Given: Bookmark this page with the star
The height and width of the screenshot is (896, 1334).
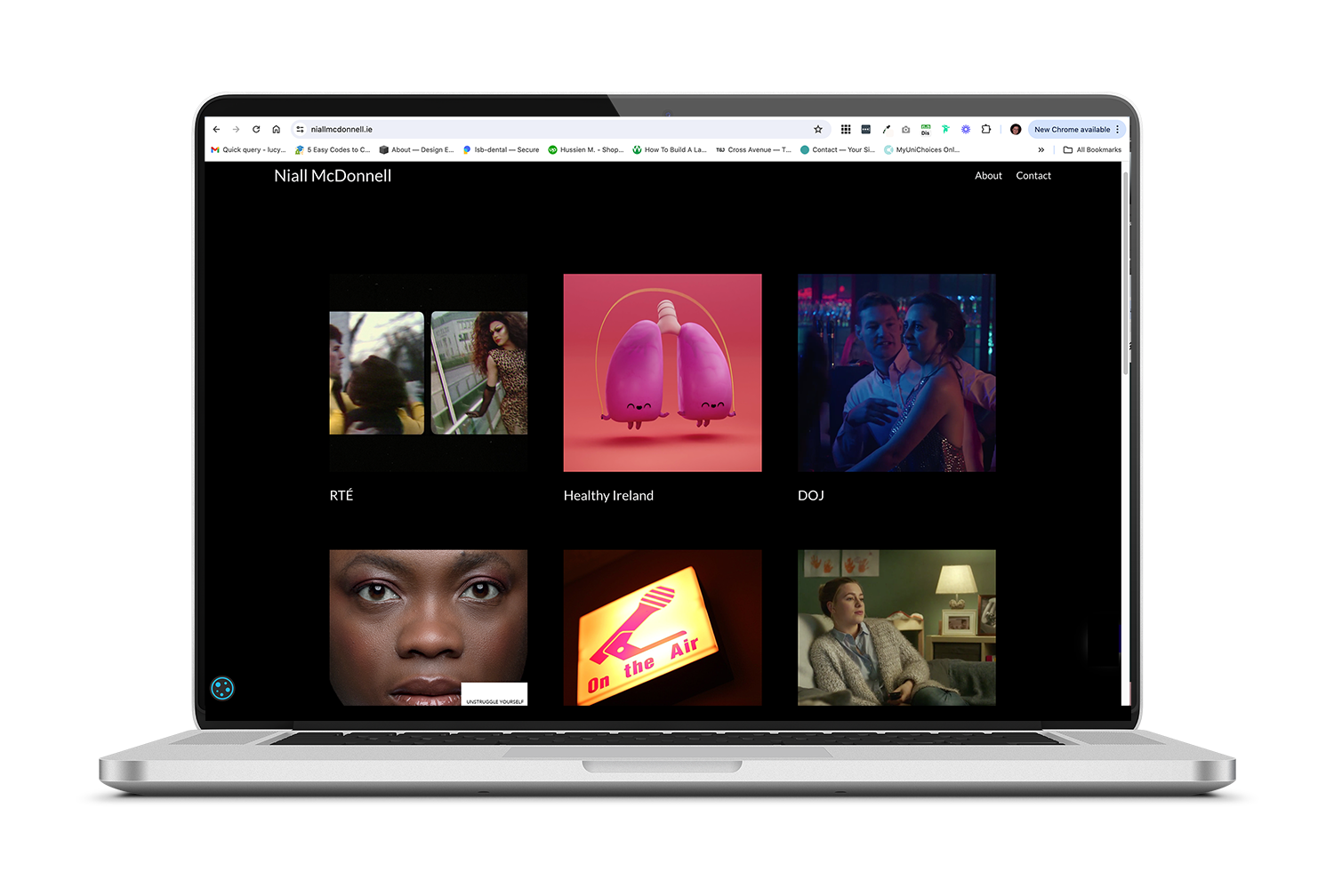Looking at the screenshot, I should 818,129.
